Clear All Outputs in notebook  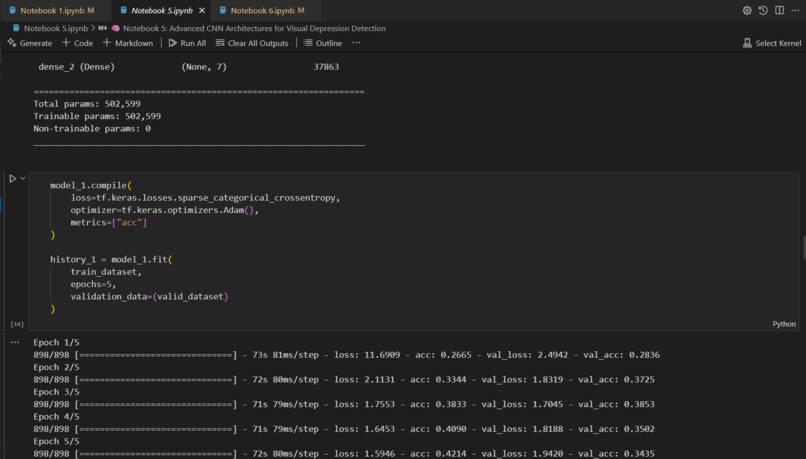252,43
